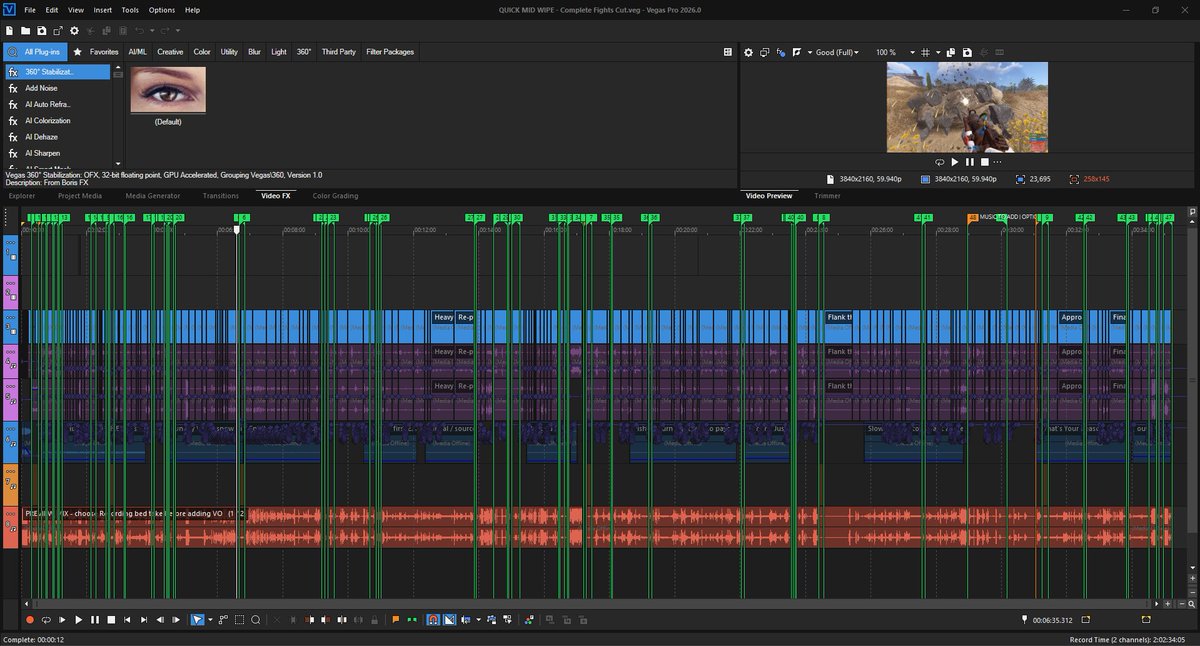
Task: Select the AI Colorization plug-in
Action: tap(57, 121)
